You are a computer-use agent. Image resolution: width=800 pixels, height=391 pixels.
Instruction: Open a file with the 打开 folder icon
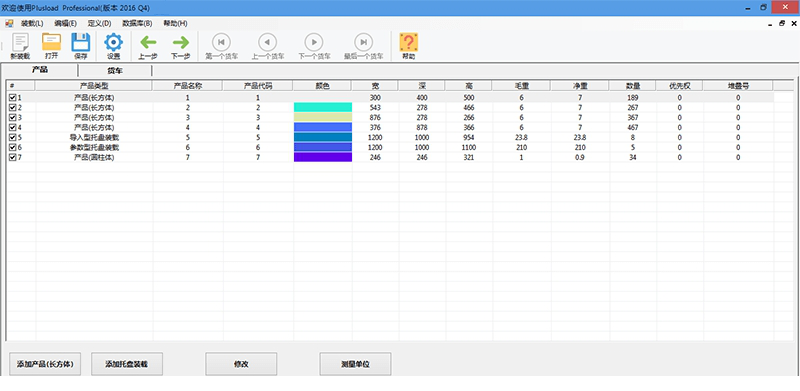coord(52,42)
